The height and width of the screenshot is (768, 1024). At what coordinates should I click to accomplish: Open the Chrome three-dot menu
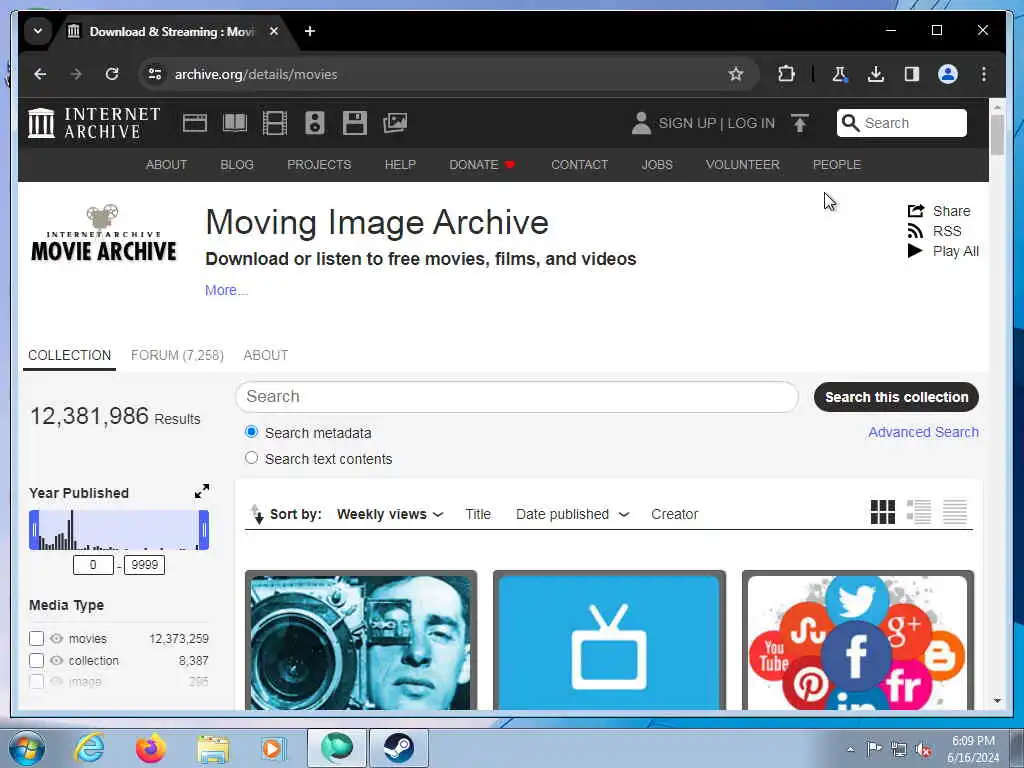984,74
